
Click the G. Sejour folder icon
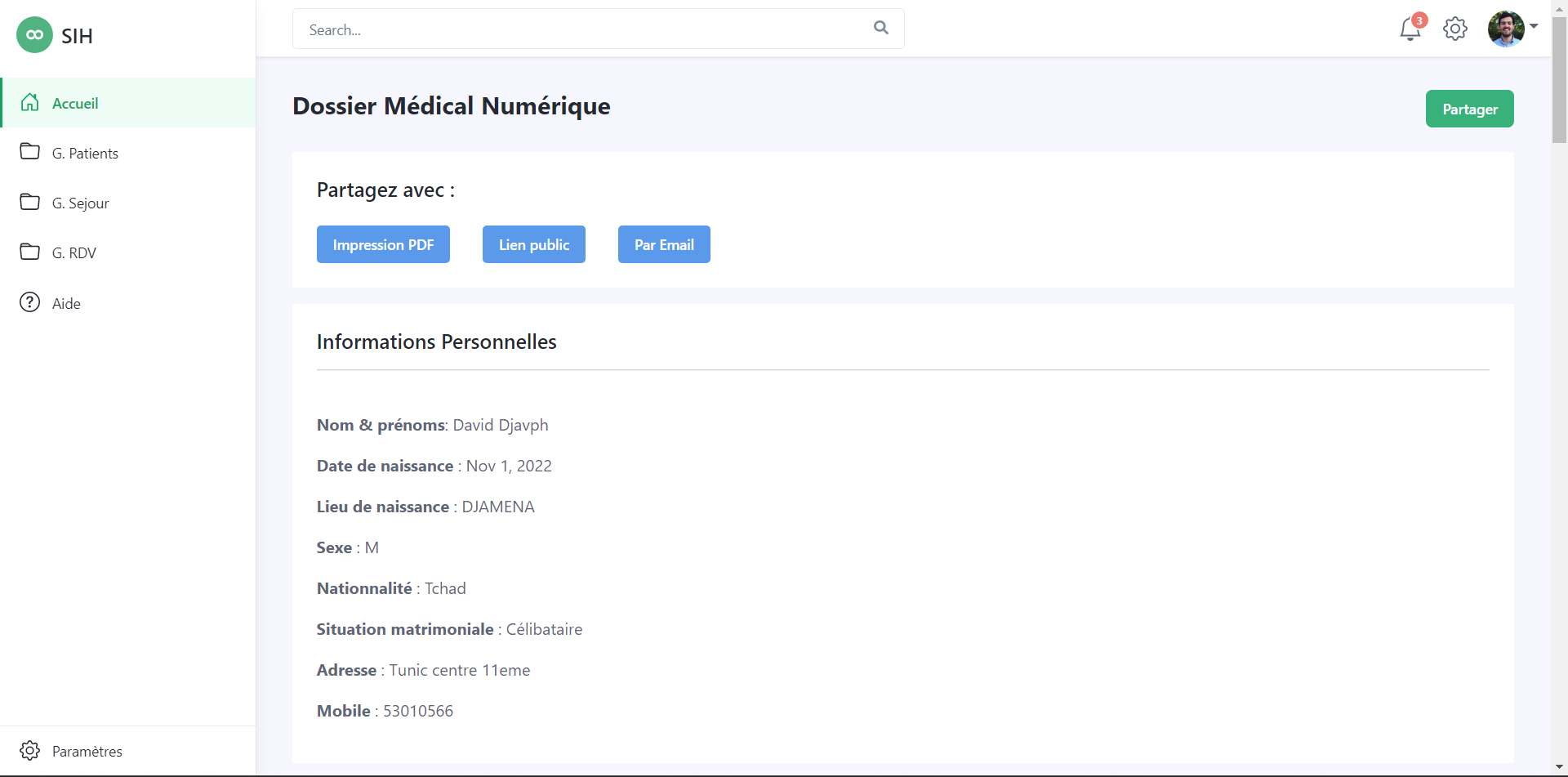30,202
